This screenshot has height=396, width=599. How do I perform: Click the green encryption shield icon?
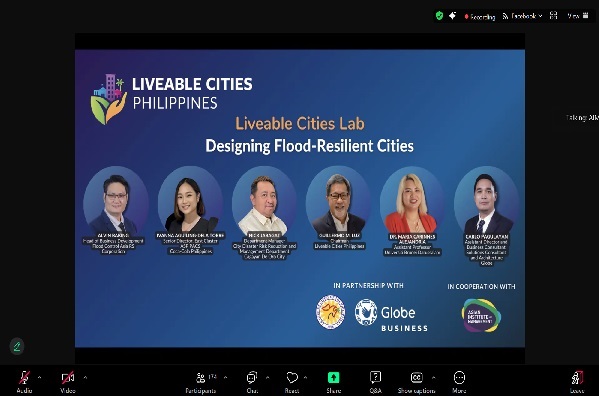point(439,16)
